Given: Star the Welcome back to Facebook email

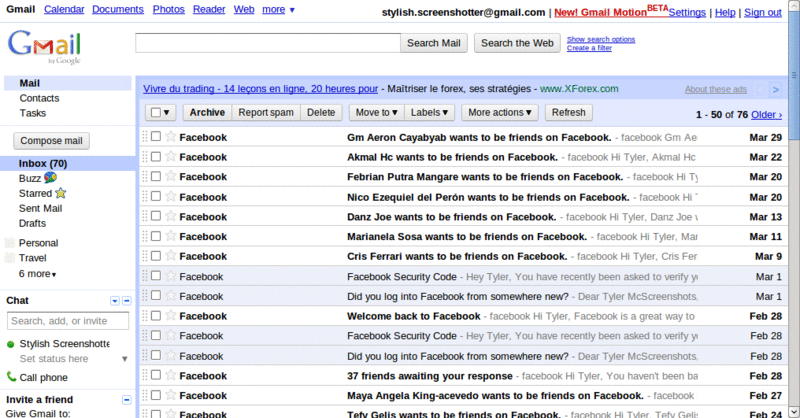Looking at the screenshot, I should point(171,315).
